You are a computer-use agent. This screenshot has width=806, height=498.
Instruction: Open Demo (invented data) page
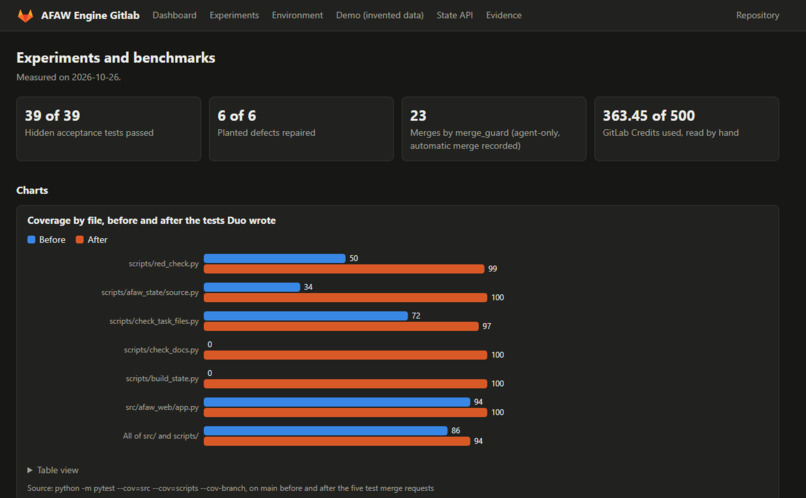[380, 15]
